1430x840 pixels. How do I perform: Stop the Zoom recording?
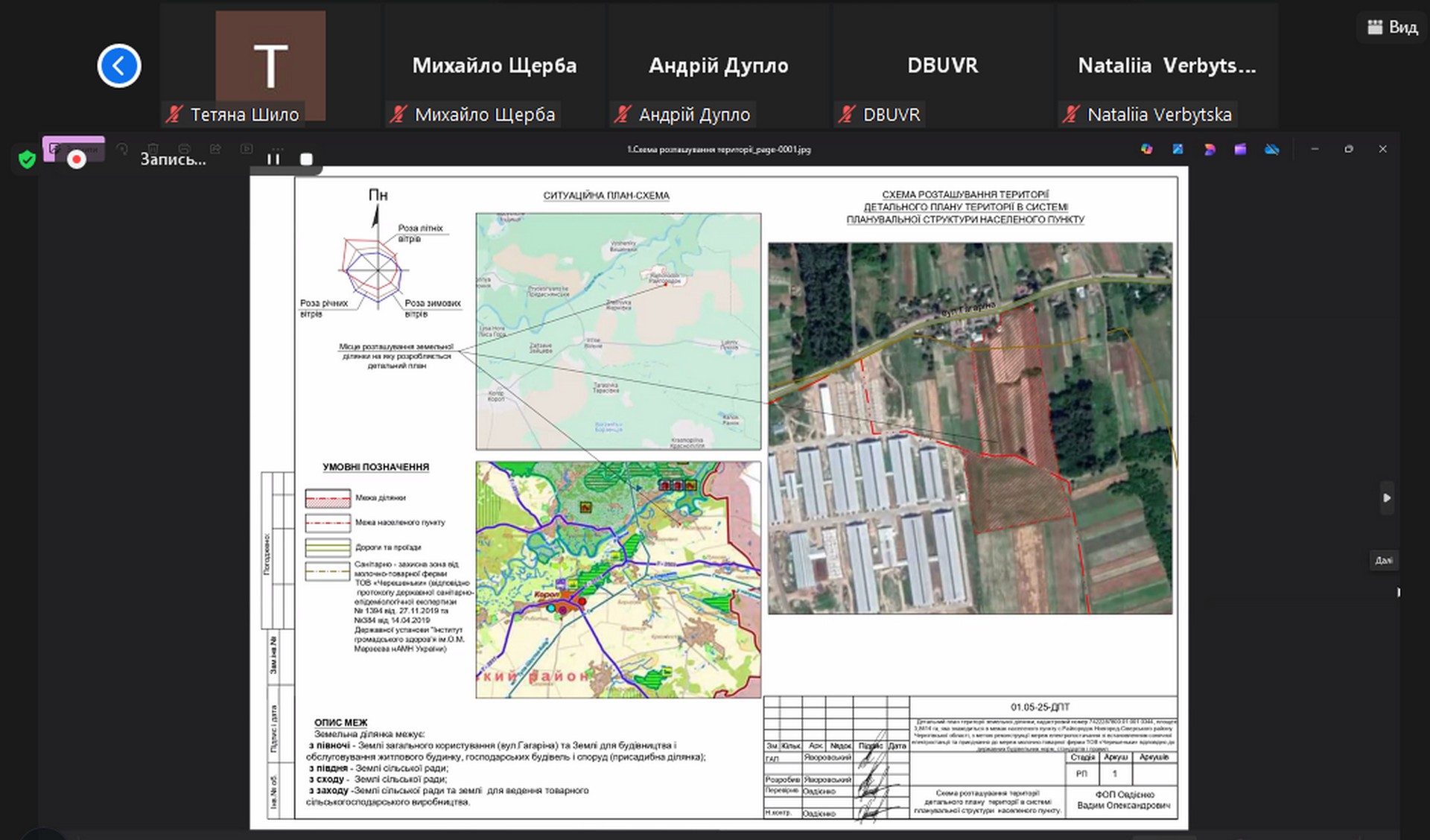click(306, 159)
